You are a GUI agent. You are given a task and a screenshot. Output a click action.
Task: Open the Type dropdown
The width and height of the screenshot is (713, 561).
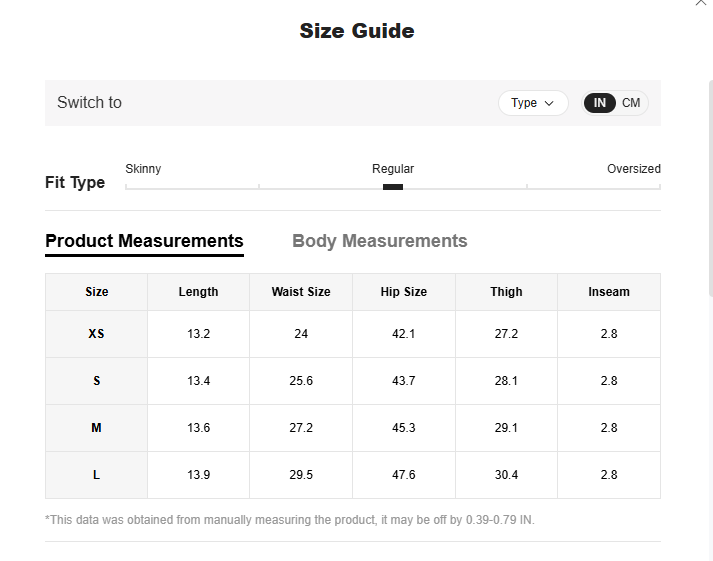coord(533,103)
